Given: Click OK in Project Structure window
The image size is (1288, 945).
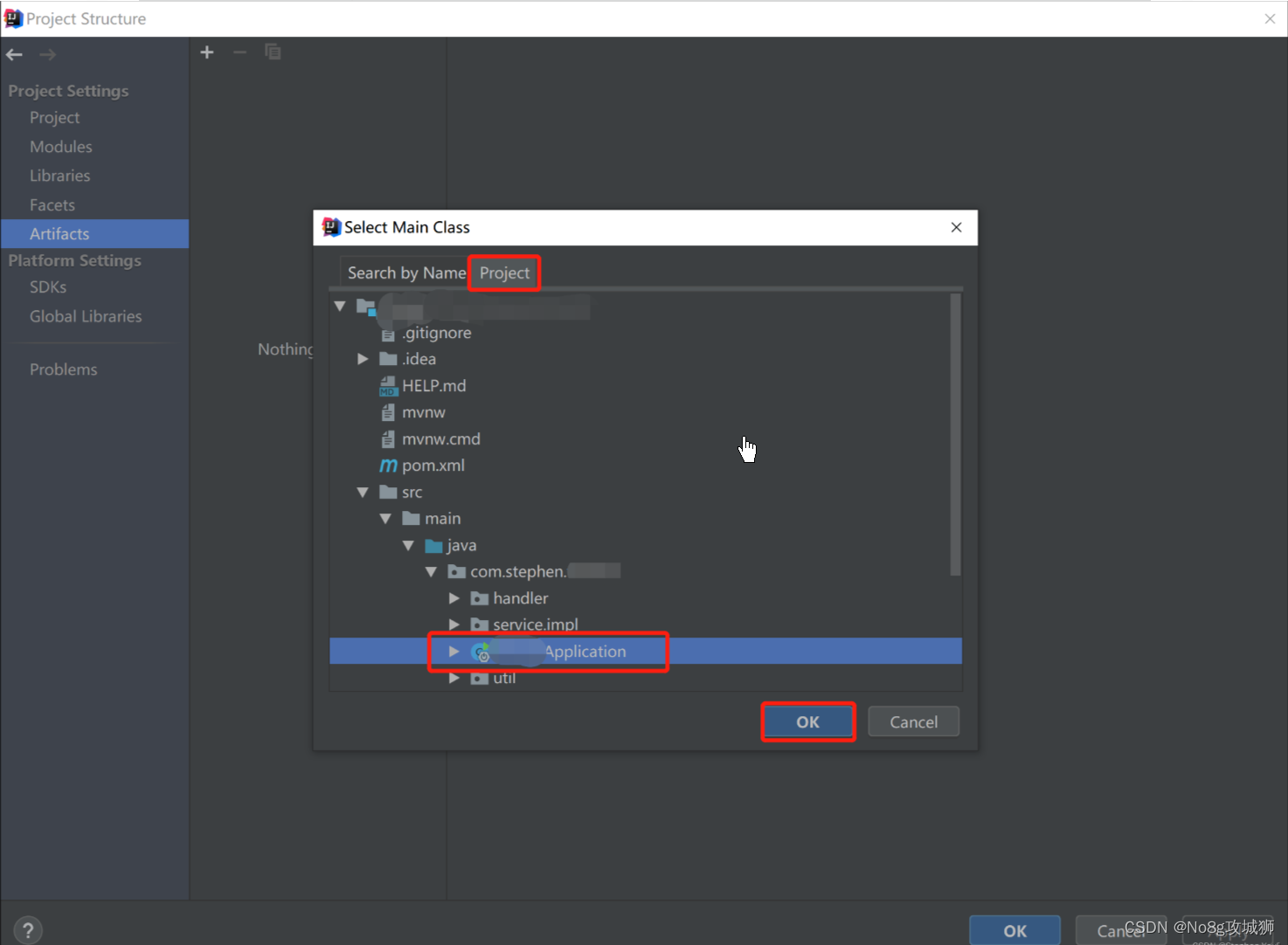Looking at the screenshot, I should click(x=1014, y=930).
